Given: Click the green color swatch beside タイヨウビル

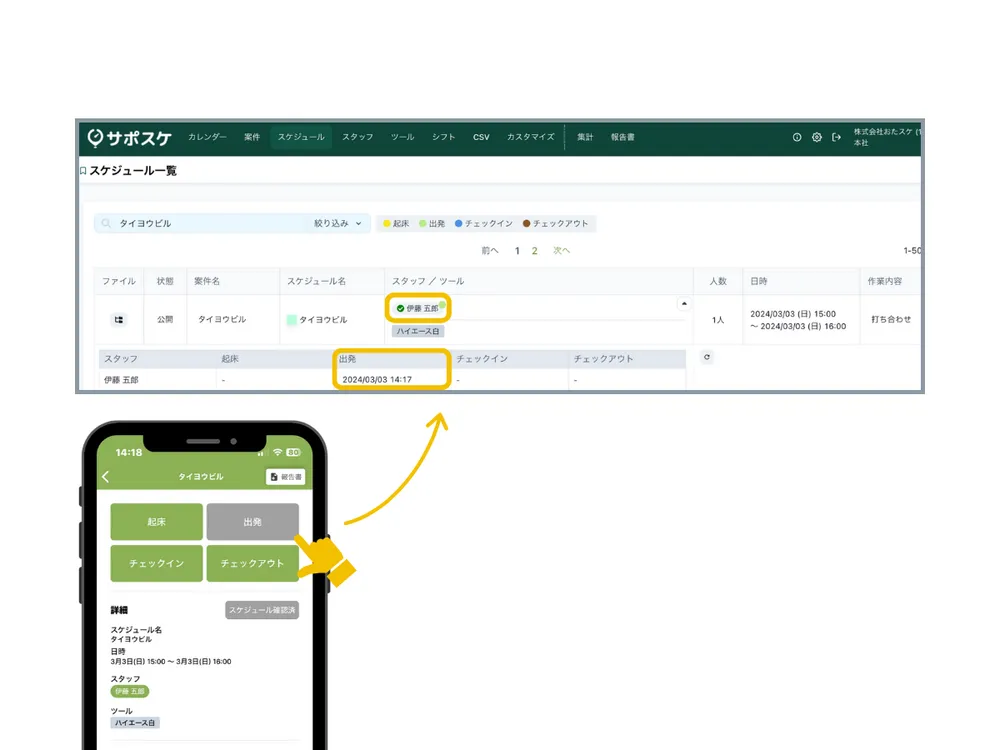Looking at the screenshot, I should click(x=291, y=320).
